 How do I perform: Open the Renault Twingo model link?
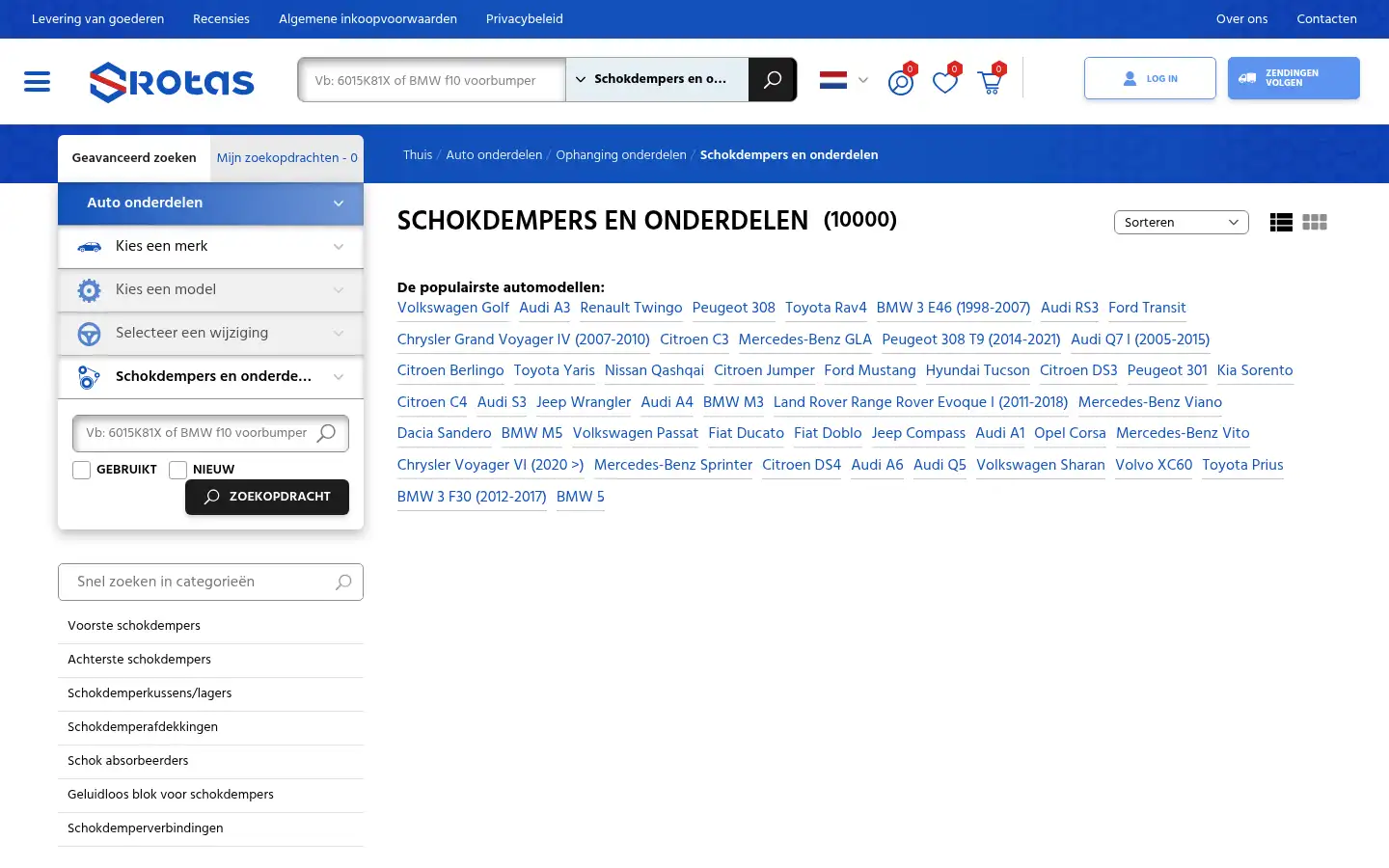(x=631, y=309)
